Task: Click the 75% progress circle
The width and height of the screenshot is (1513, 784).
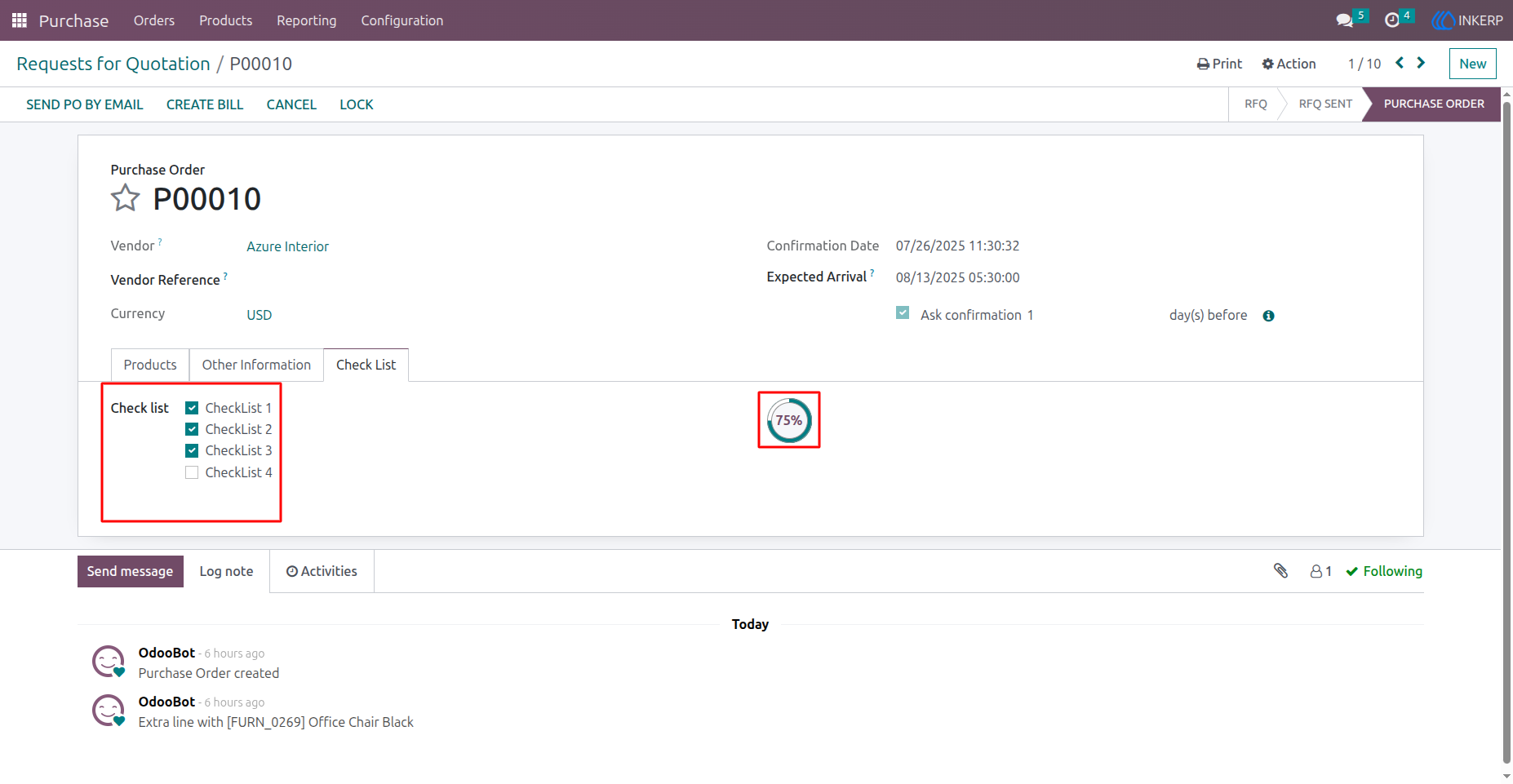Action: click(x=789, y=420)
